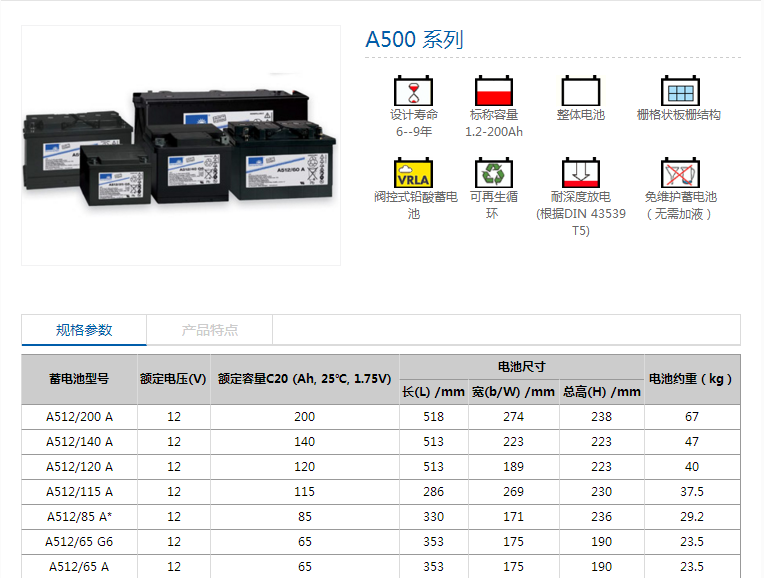This screenshot has width=764, height=578.
Task: Click the 电池约重 (kg) column header
Action: coord(691,379)
